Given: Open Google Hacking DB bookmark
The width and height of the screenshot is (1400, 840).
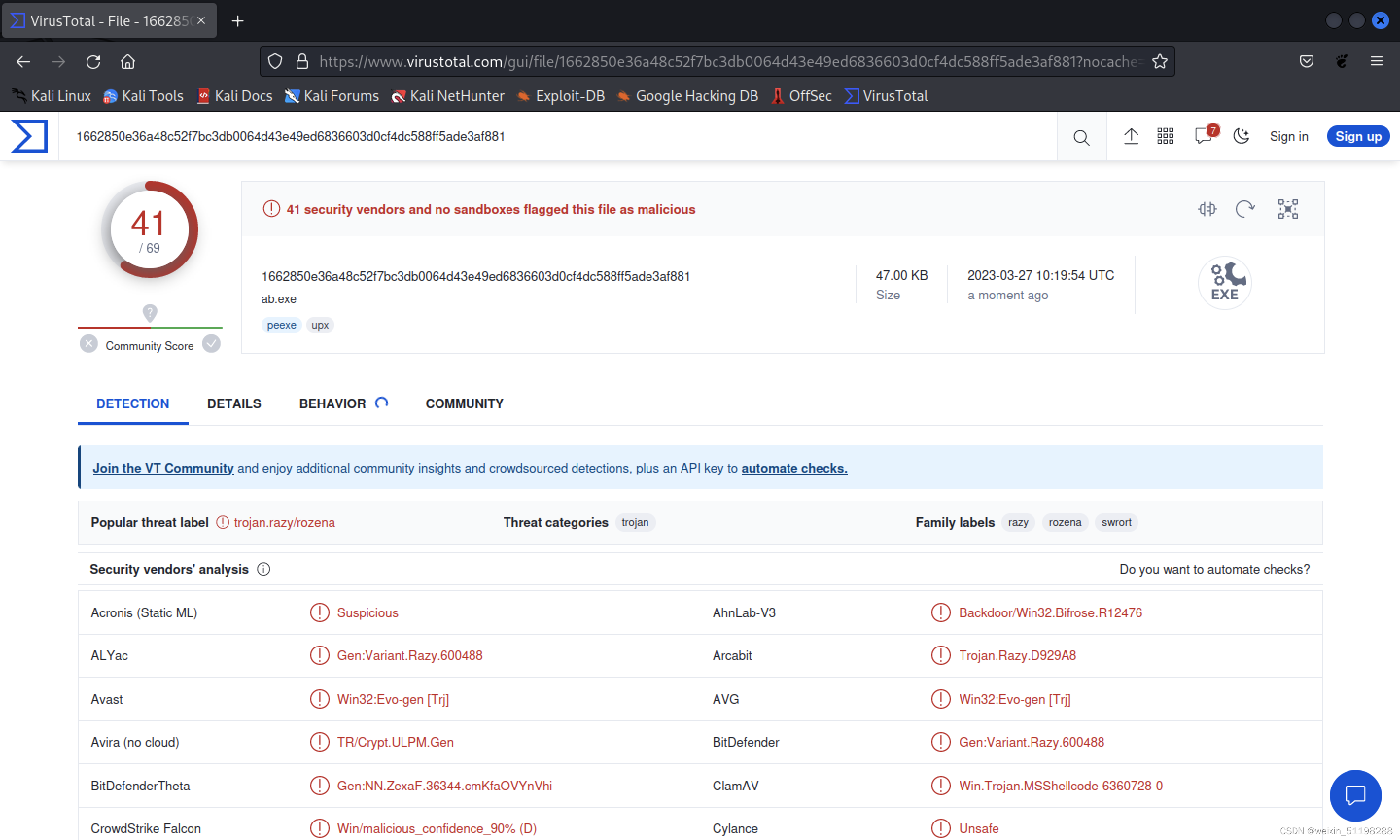Looking at the screenshot, I should pos(687,96).
